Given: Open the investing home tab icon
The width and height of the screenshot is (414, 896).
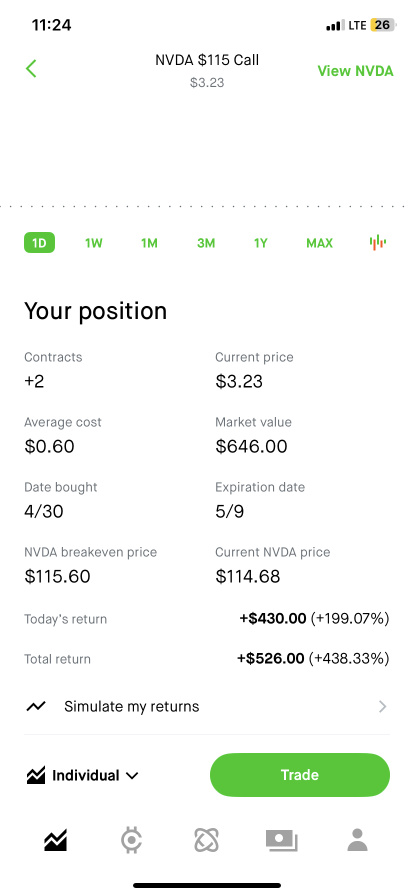Looking at the screenshot, I should (x=55, y=841).
